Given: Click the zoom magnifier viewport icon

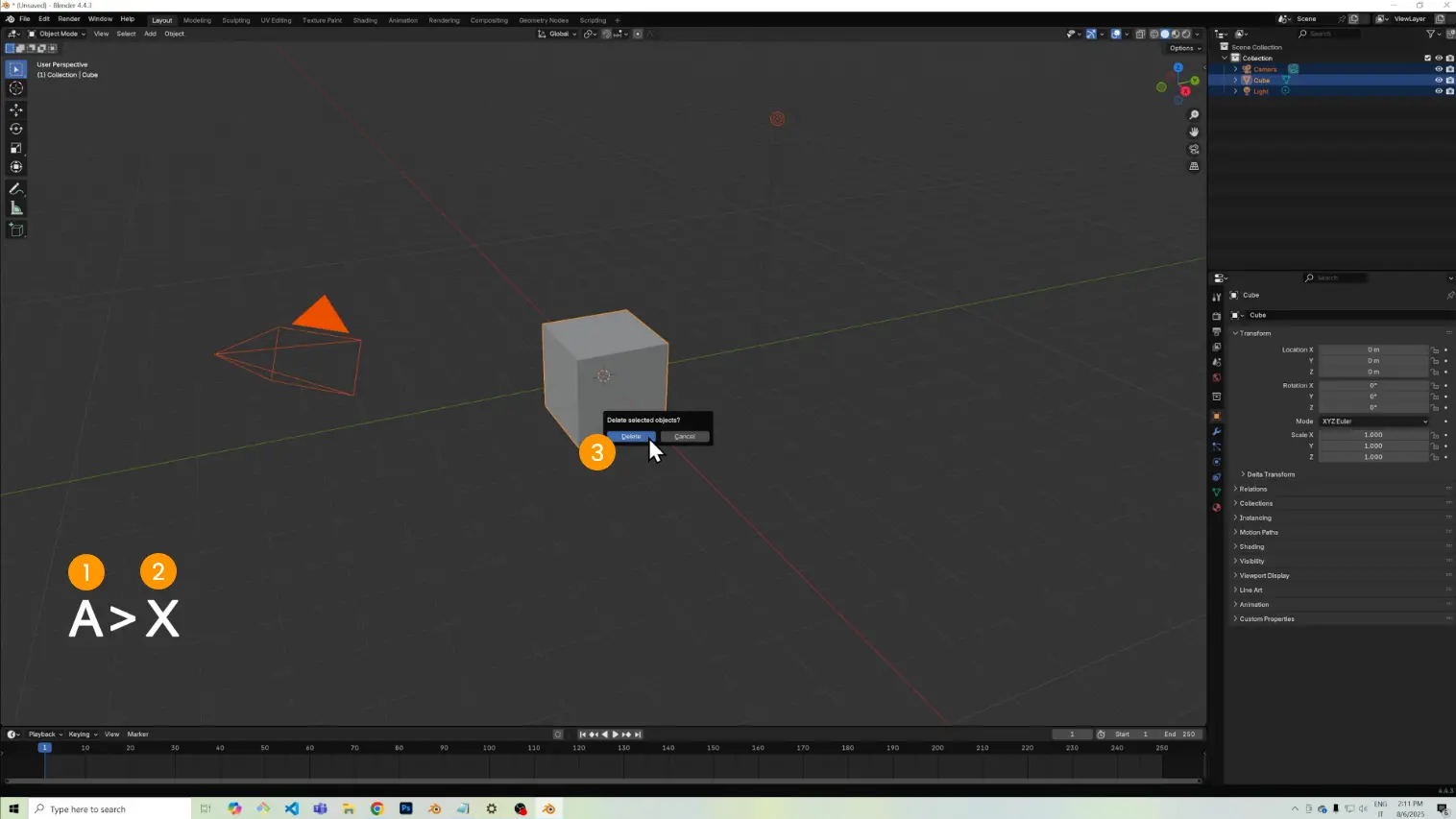Looking at the screenshot, I should tap(1194, 115).
